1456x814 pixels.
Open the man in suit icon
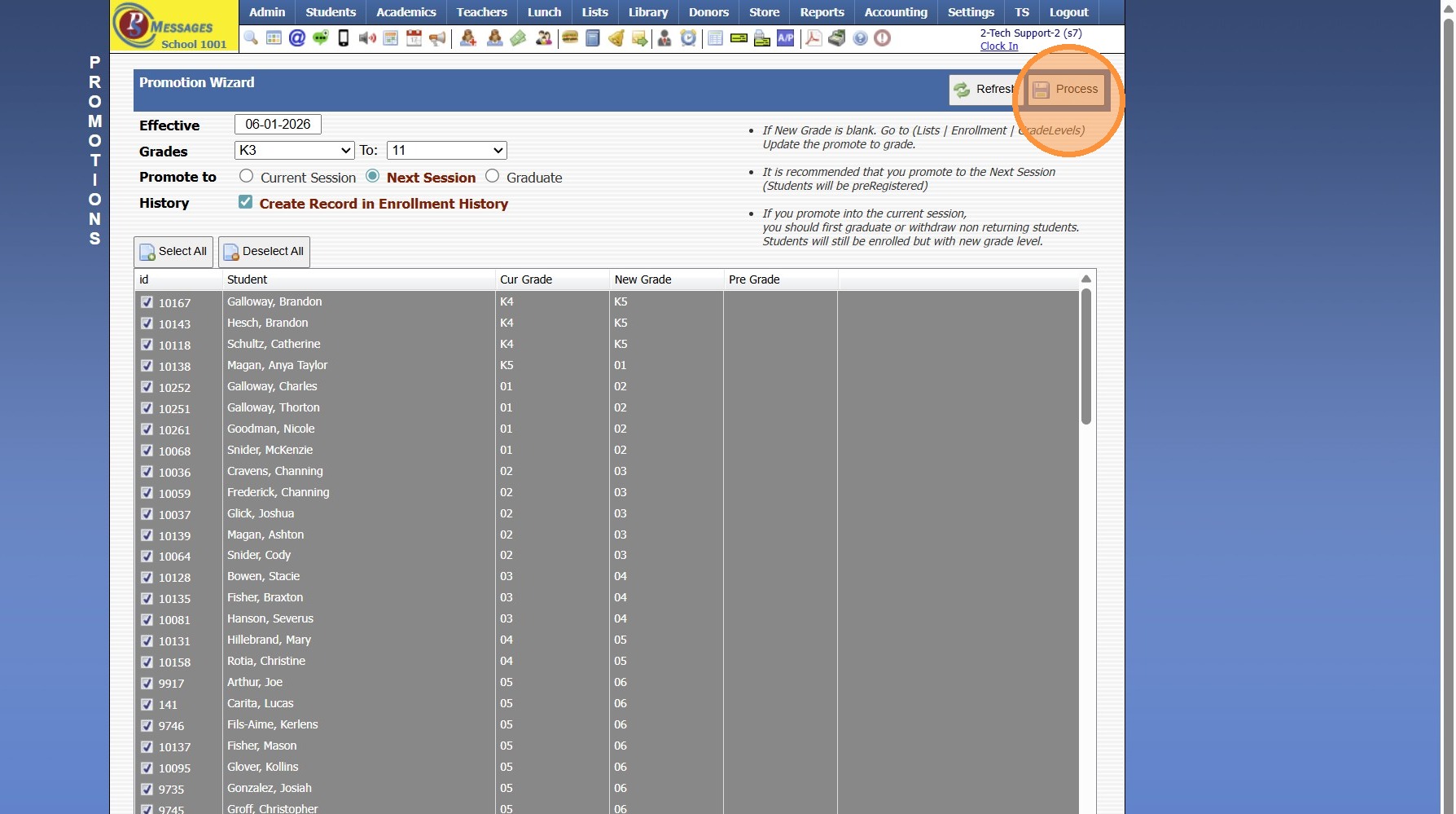664,38
